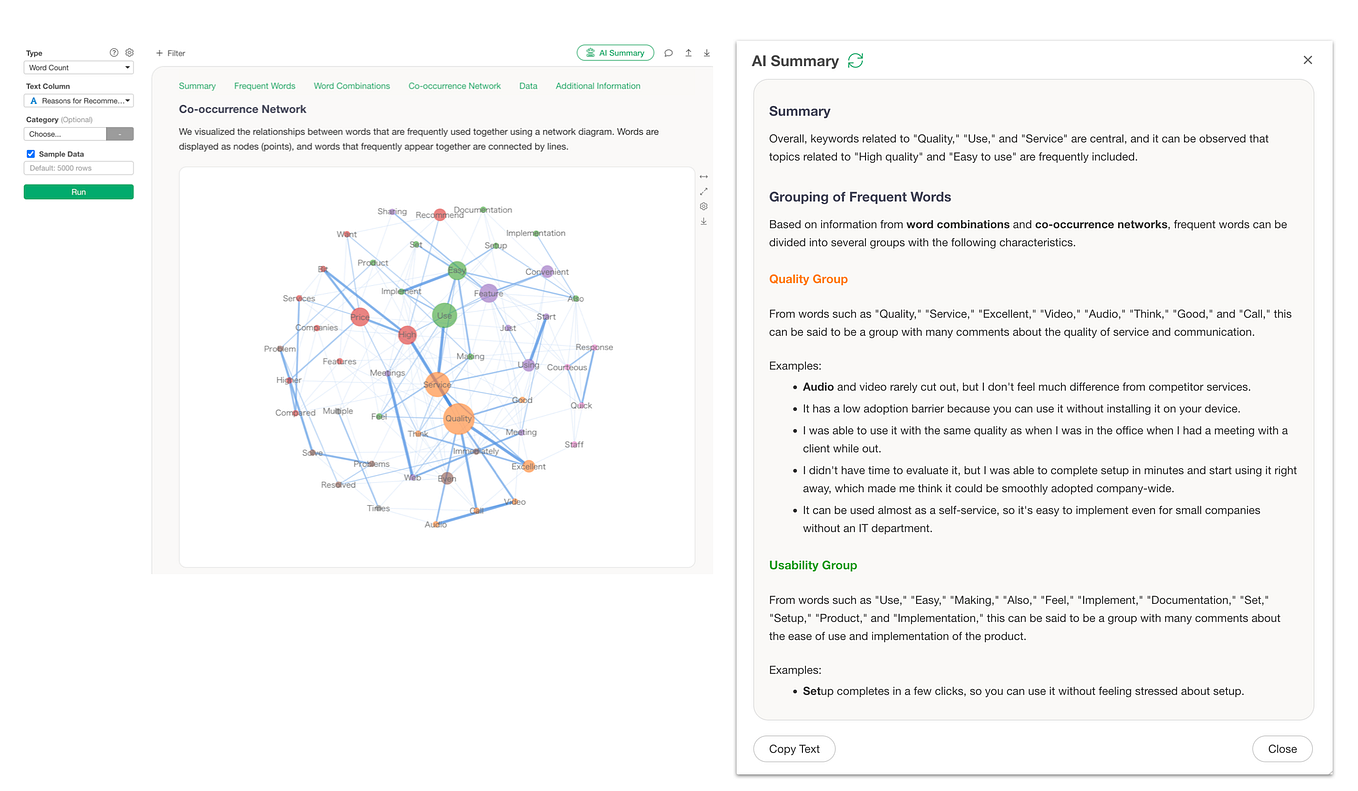Open the Text Column dropdown

point(78,100)
